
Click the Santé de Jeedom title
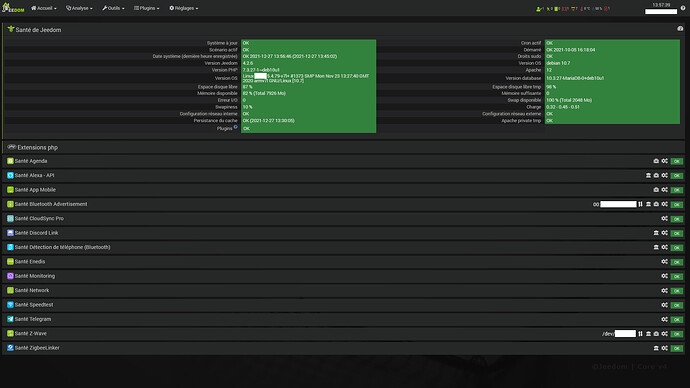(x=38, y=30)
